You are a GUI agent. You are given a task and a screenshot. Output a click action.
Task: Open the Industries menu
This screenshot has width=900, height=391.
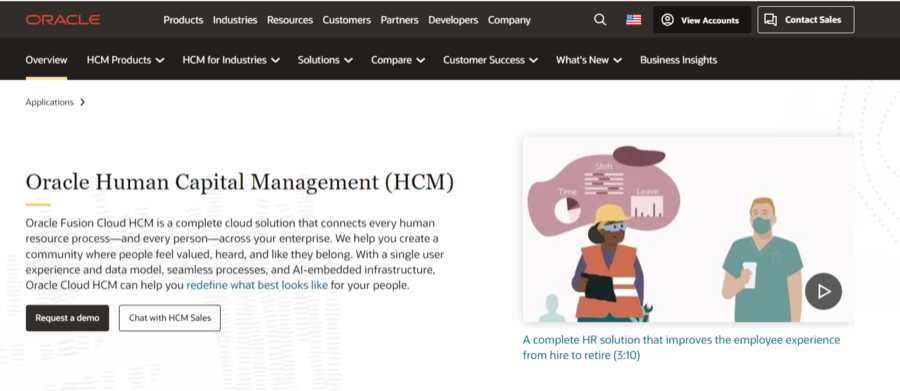click(x=235, y=20)
